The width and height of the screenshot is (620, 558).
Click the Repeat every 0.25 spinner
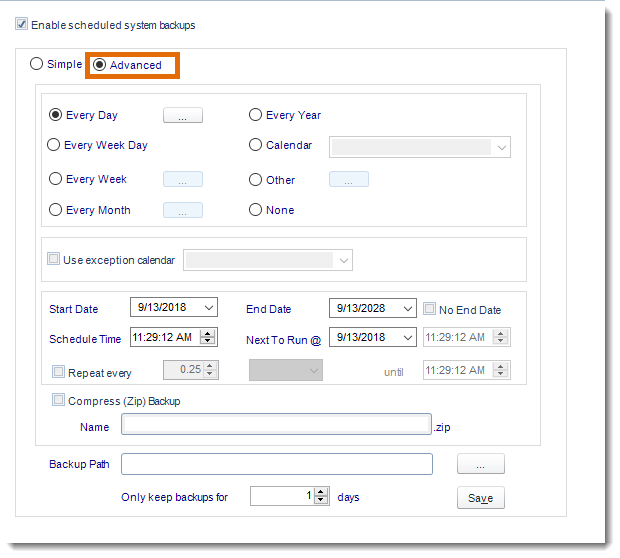[x=191, y=370]
